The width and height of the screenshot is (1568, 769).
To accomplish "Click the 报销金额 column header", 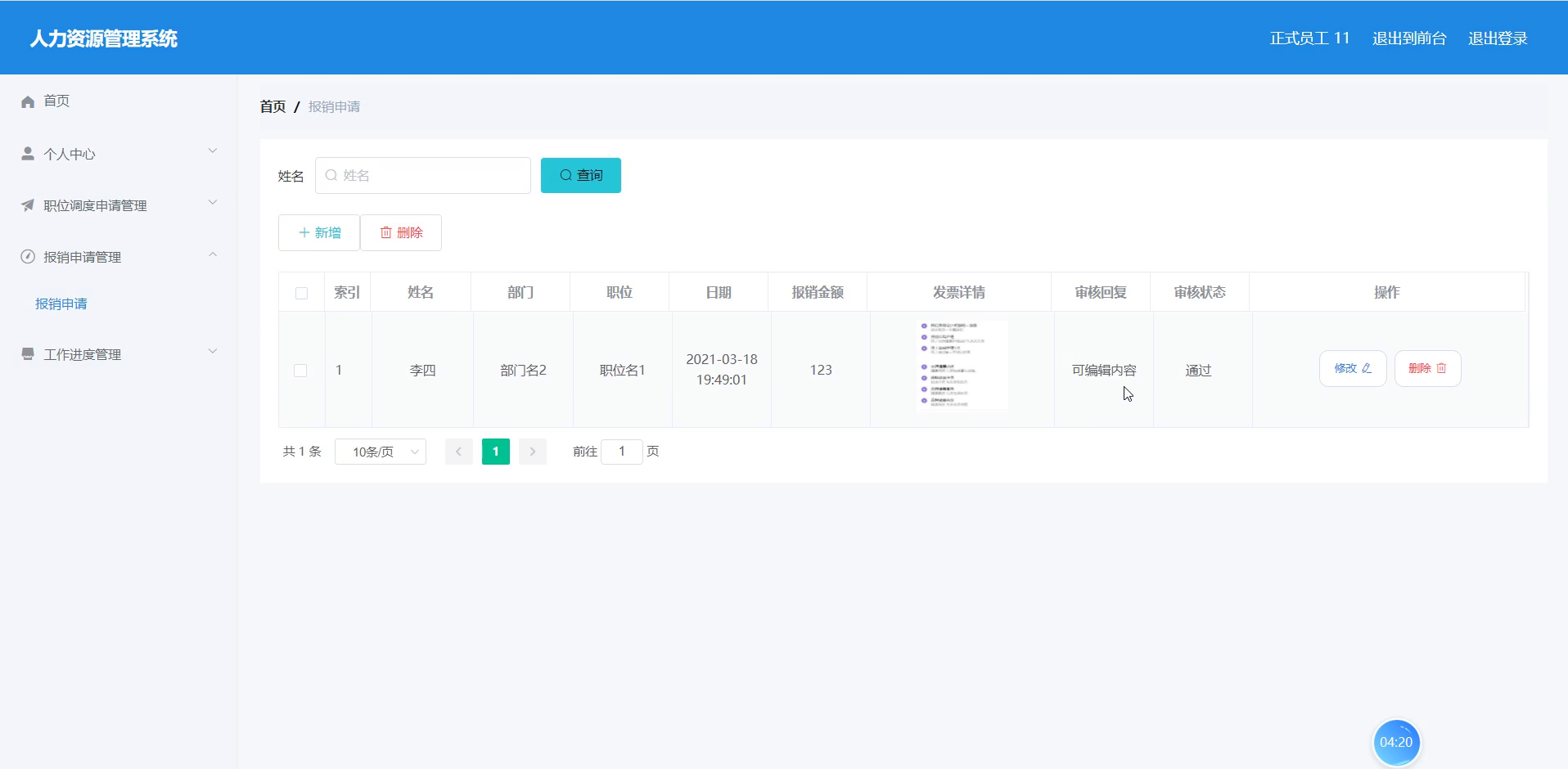I will coord(818,292).
